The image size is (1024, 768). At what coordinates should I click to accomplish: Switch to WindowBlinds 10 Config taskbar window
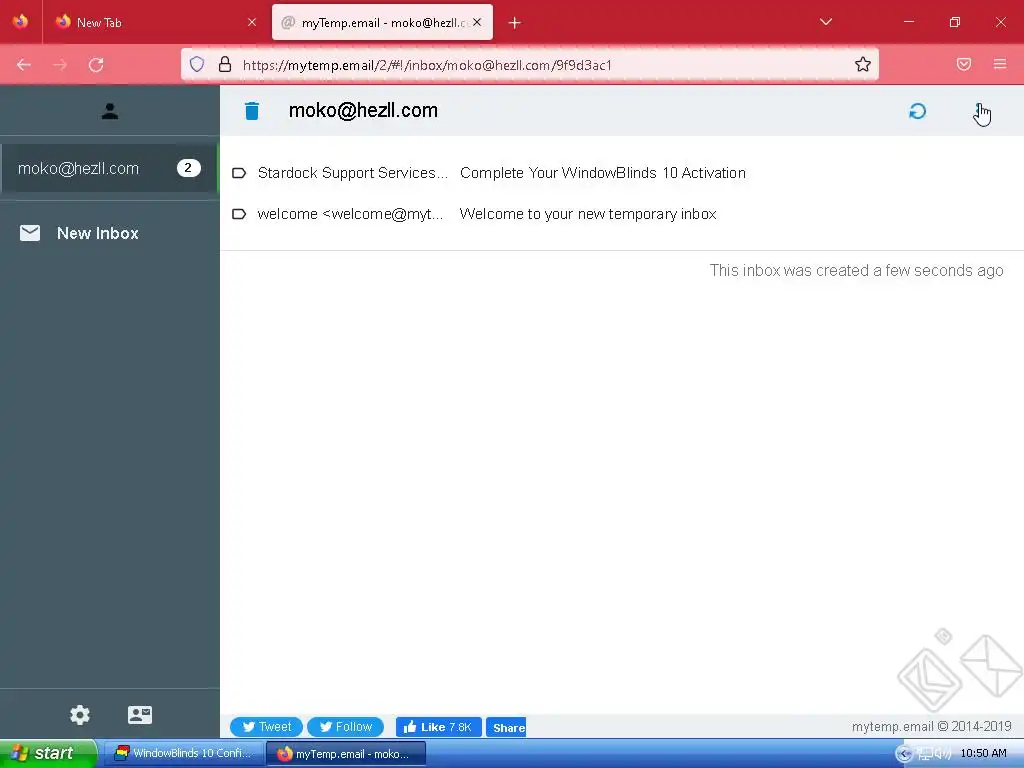tap(184, 754)
